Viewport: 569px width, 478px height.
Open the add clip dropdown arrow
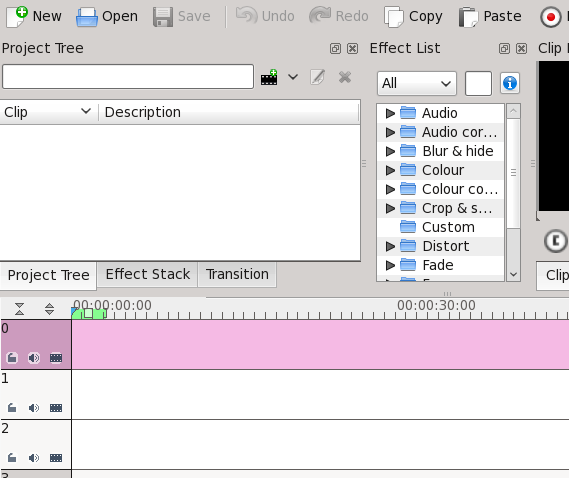(x=293, y=77)
